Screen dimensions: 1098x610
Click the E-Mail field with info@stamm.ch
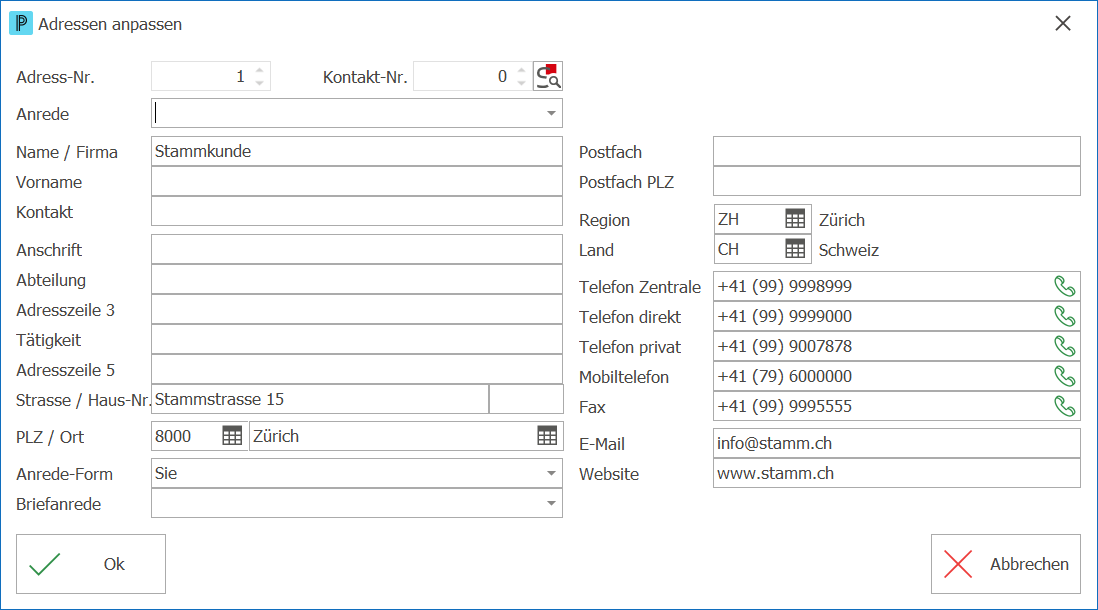pos(897,443)
